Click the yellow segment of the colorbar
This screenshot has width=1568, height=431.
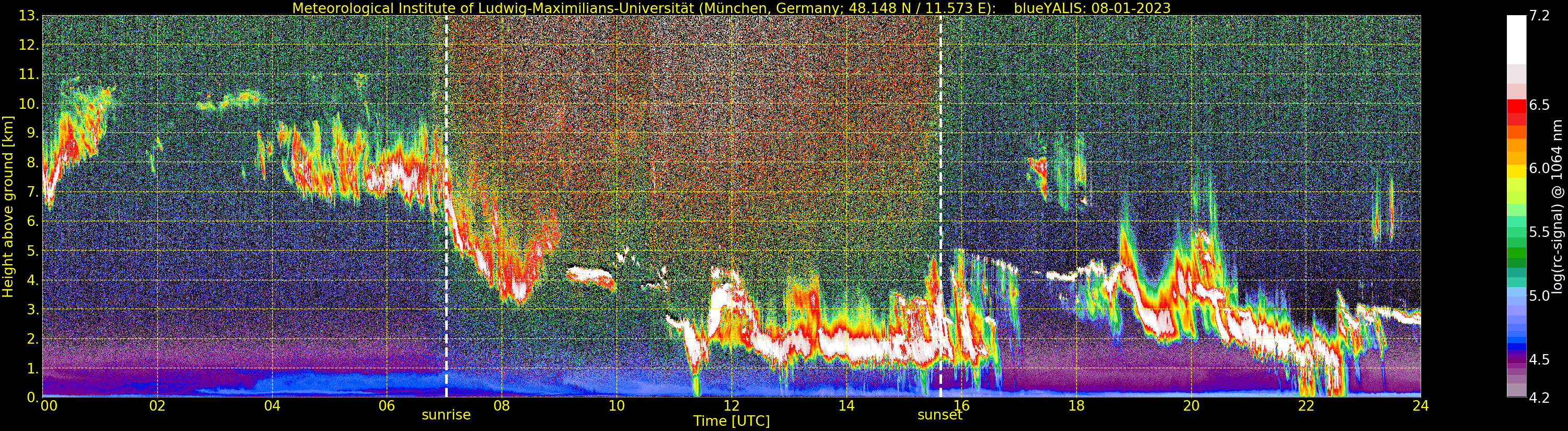point(1516,171)
